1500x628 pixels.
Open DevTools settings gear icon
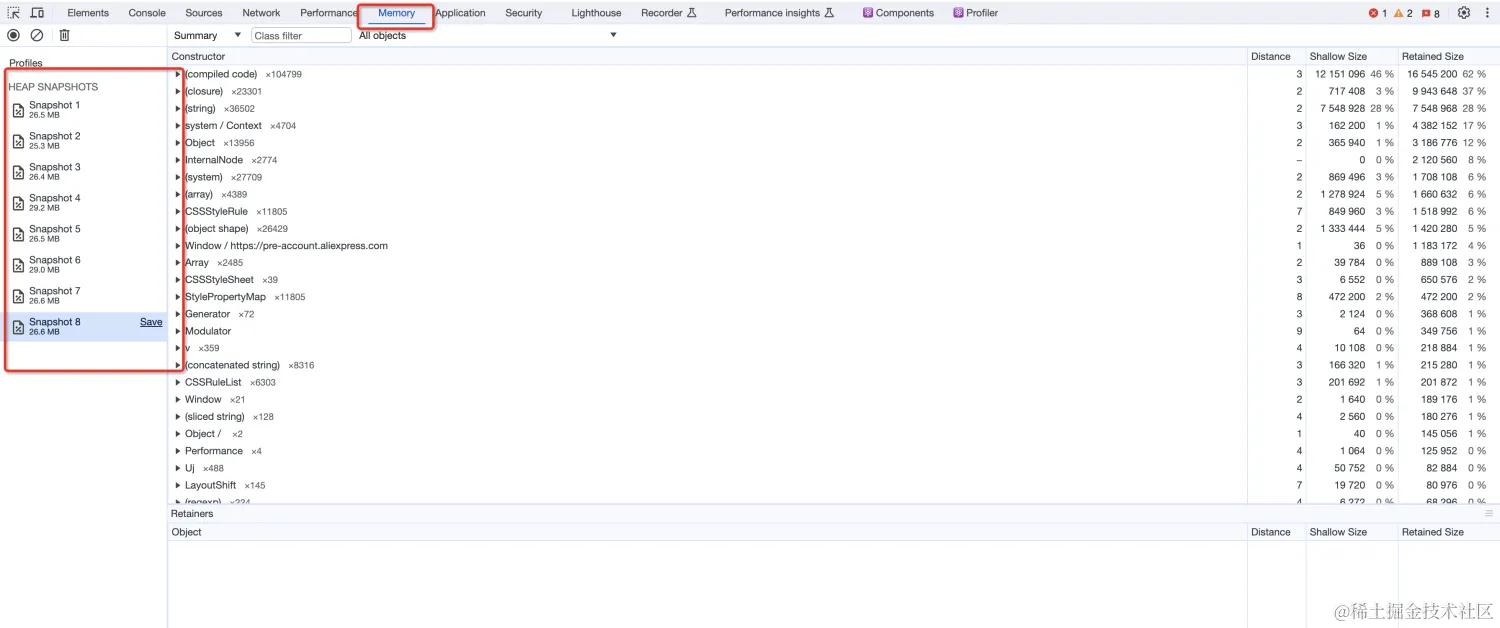(x=1464, y=13)
